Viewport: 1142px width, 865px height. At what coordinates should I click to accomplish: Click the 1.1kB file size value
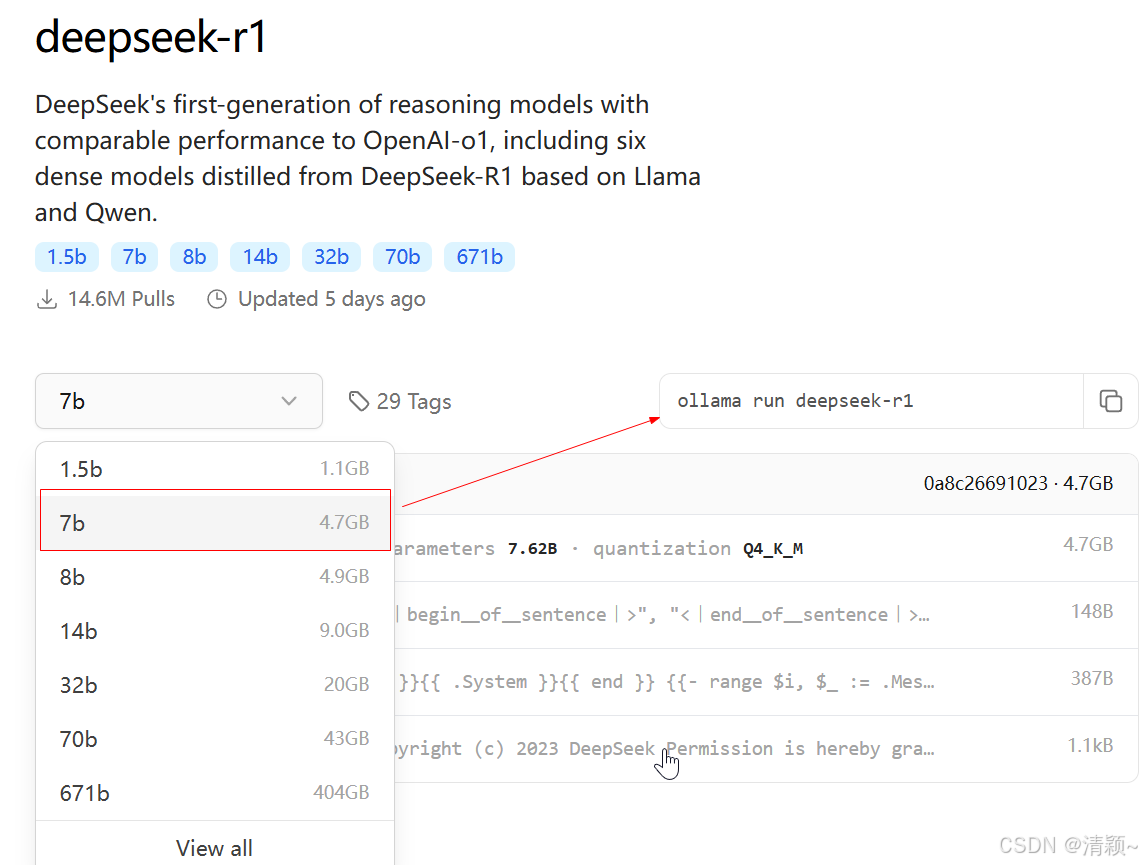[1090, 745]
